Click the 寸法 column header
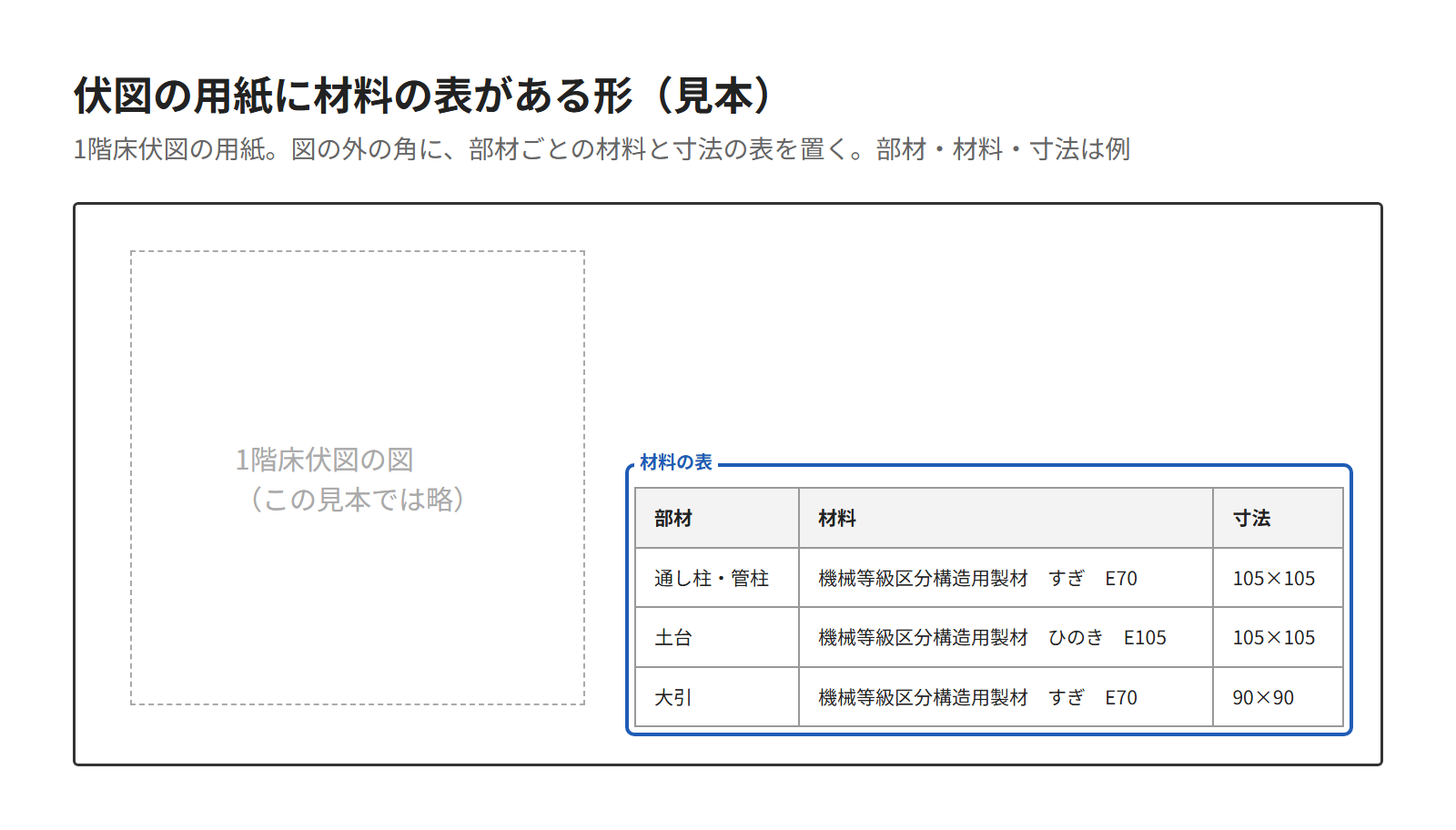 pyautogui.click(x=1278, y=518)
